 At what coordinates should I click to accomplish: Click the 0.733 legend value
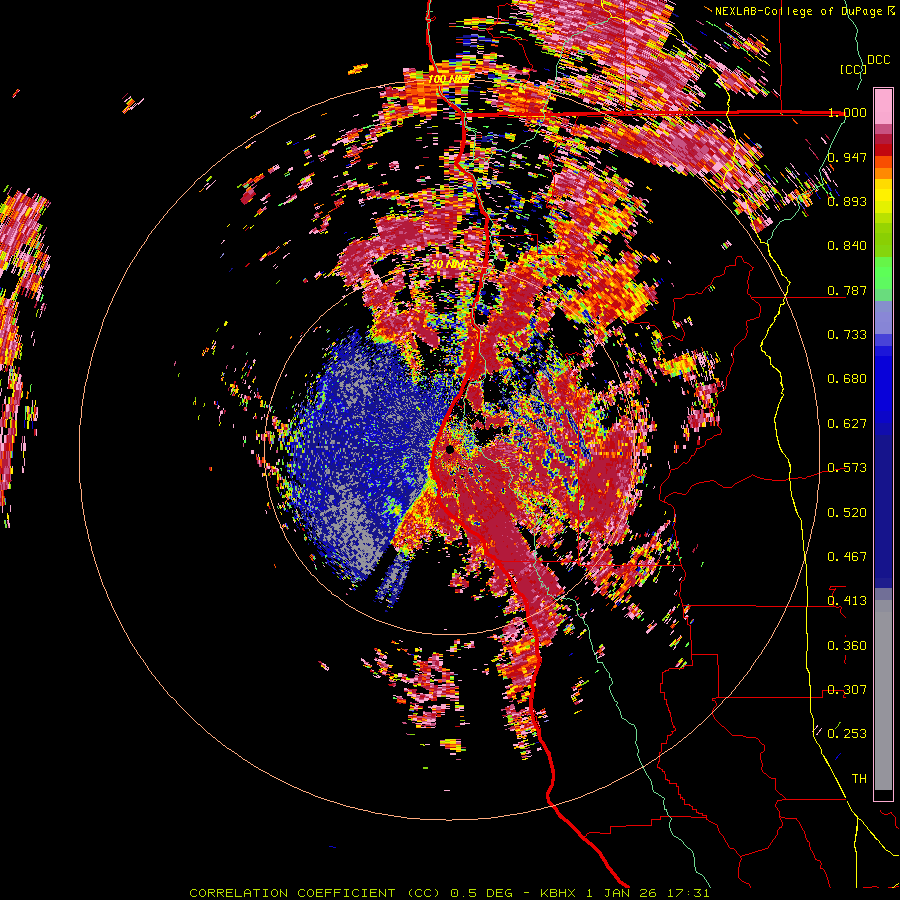(x=847, y=335)
